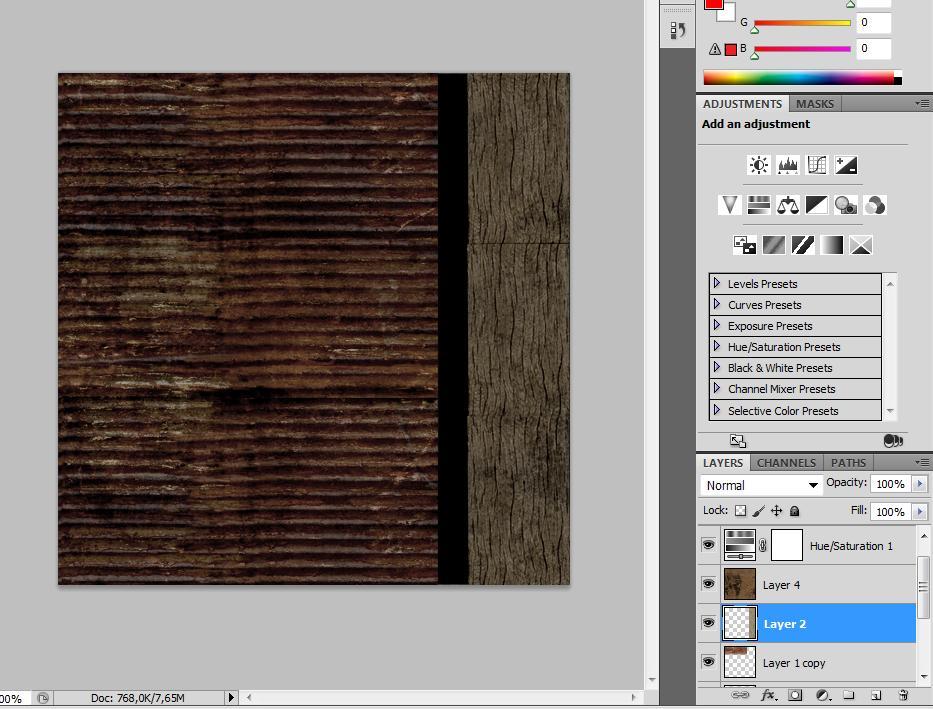Viewport: 933px width, 709px height.
Task: Add an Invert adjustment
Action: point(744,245)
